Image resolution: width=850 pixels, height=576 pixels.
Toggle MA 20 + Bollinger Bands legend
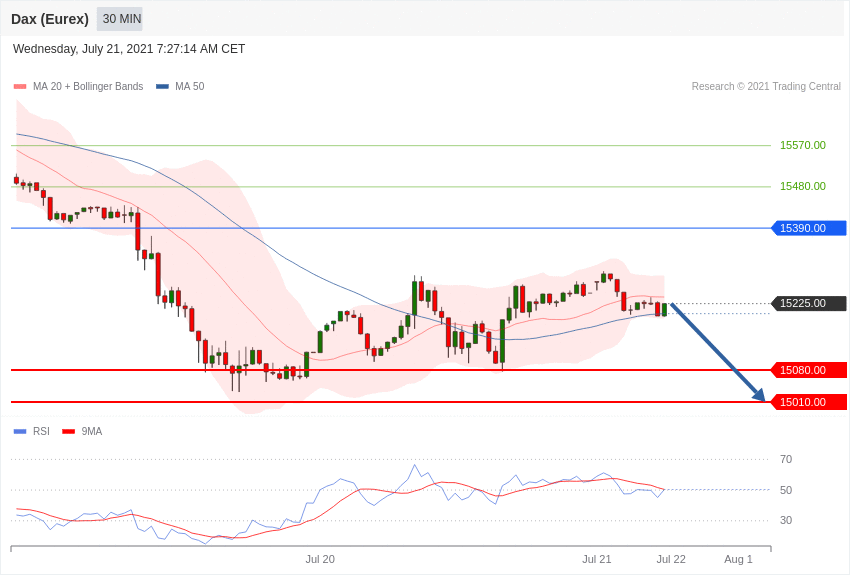[x=79, y=86]
